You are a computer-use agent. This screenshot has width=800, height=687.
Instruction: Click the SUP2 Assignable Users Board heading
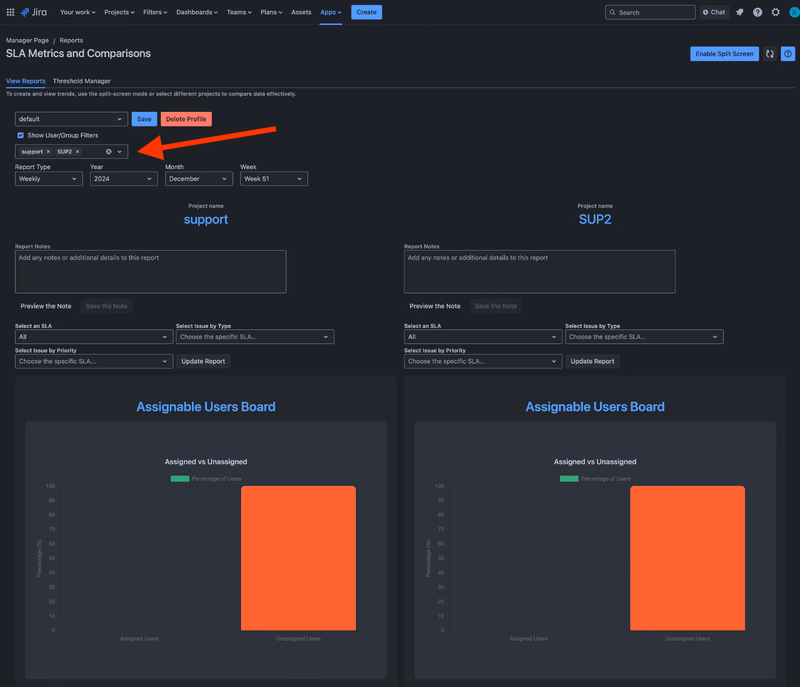[x=595, y=406]
